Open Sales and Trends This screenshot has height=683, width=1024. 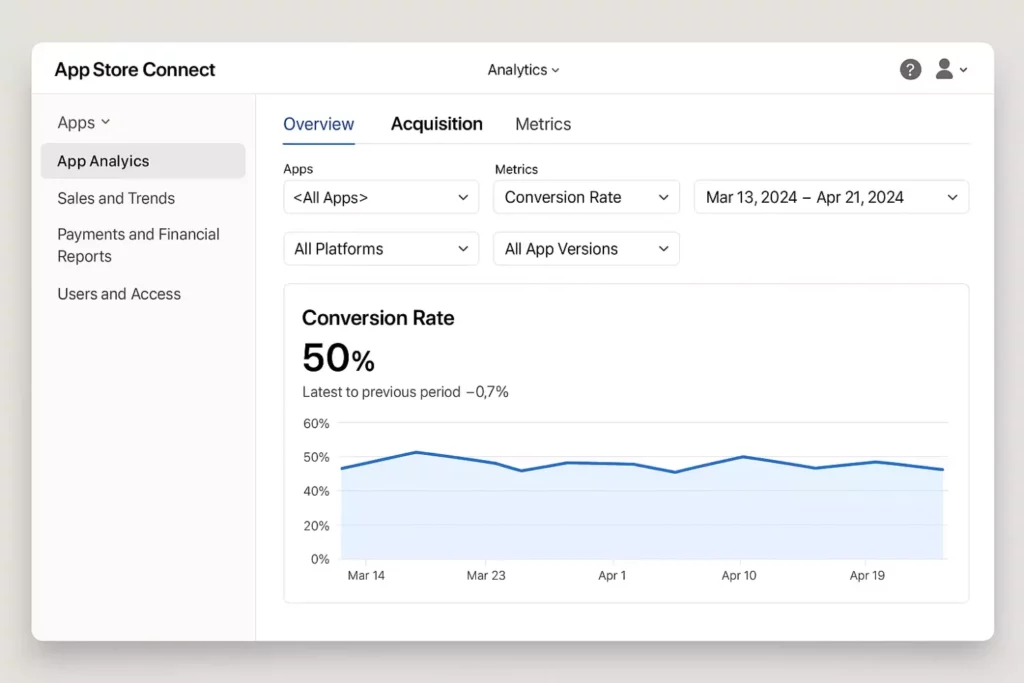[116, 199]
